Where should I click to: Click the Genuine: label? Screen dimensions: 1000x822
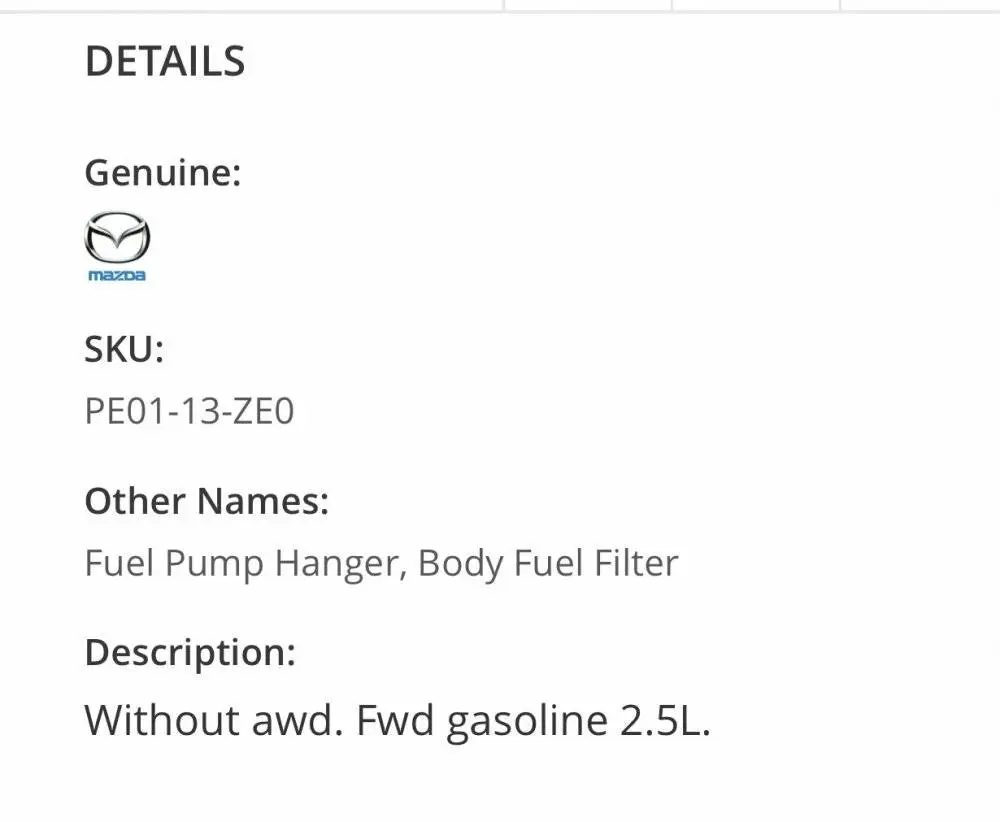coord(163,173)
